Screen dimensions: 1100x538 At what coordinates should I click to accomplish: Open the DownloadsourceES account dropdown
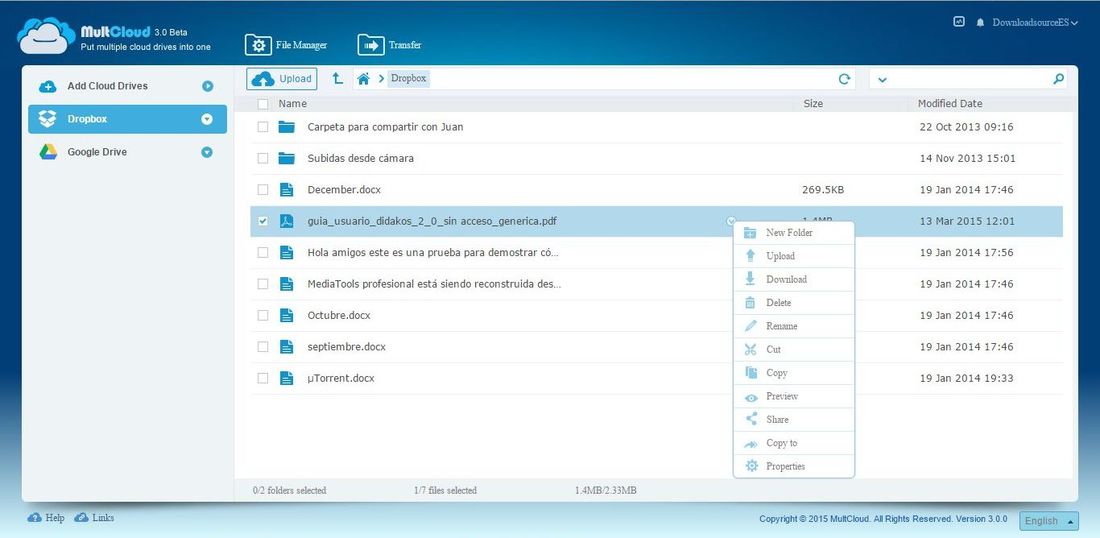coord(1035,22)
